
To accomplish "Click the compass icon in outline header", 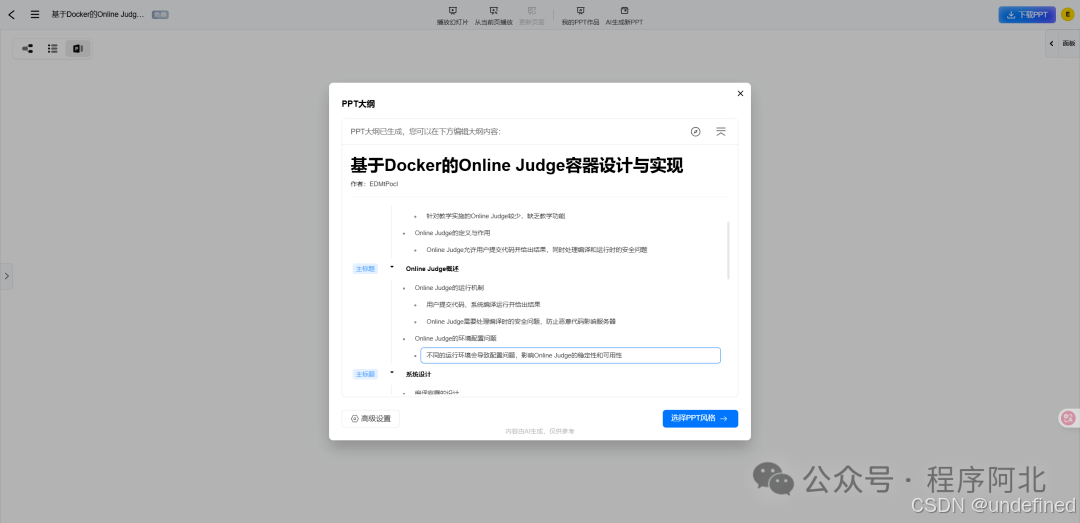I will pos(696,132).
